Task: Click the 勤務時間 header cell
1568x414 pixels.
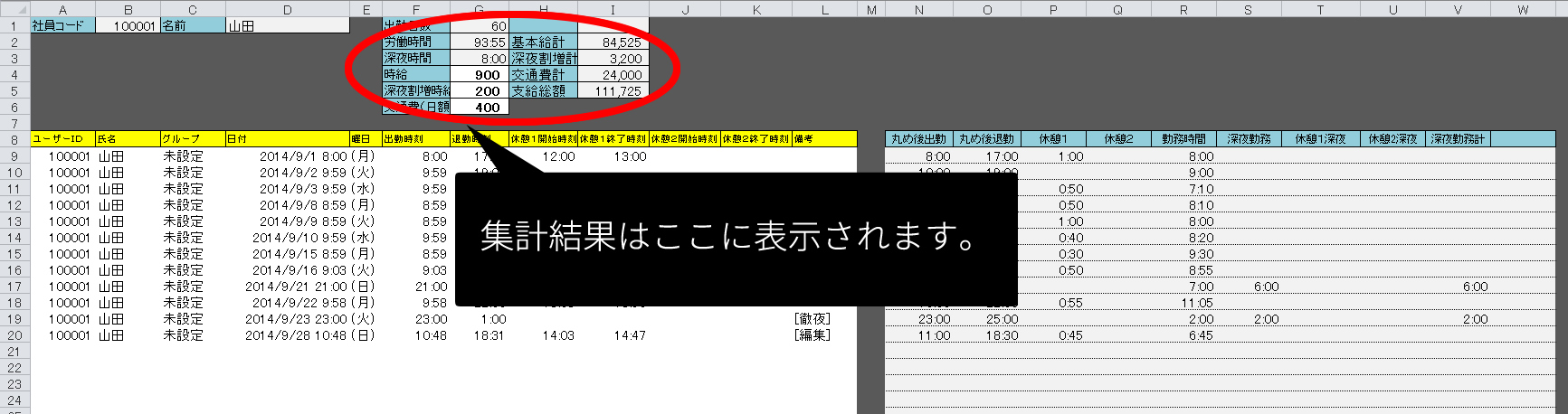Action: tap(1183, 139)
